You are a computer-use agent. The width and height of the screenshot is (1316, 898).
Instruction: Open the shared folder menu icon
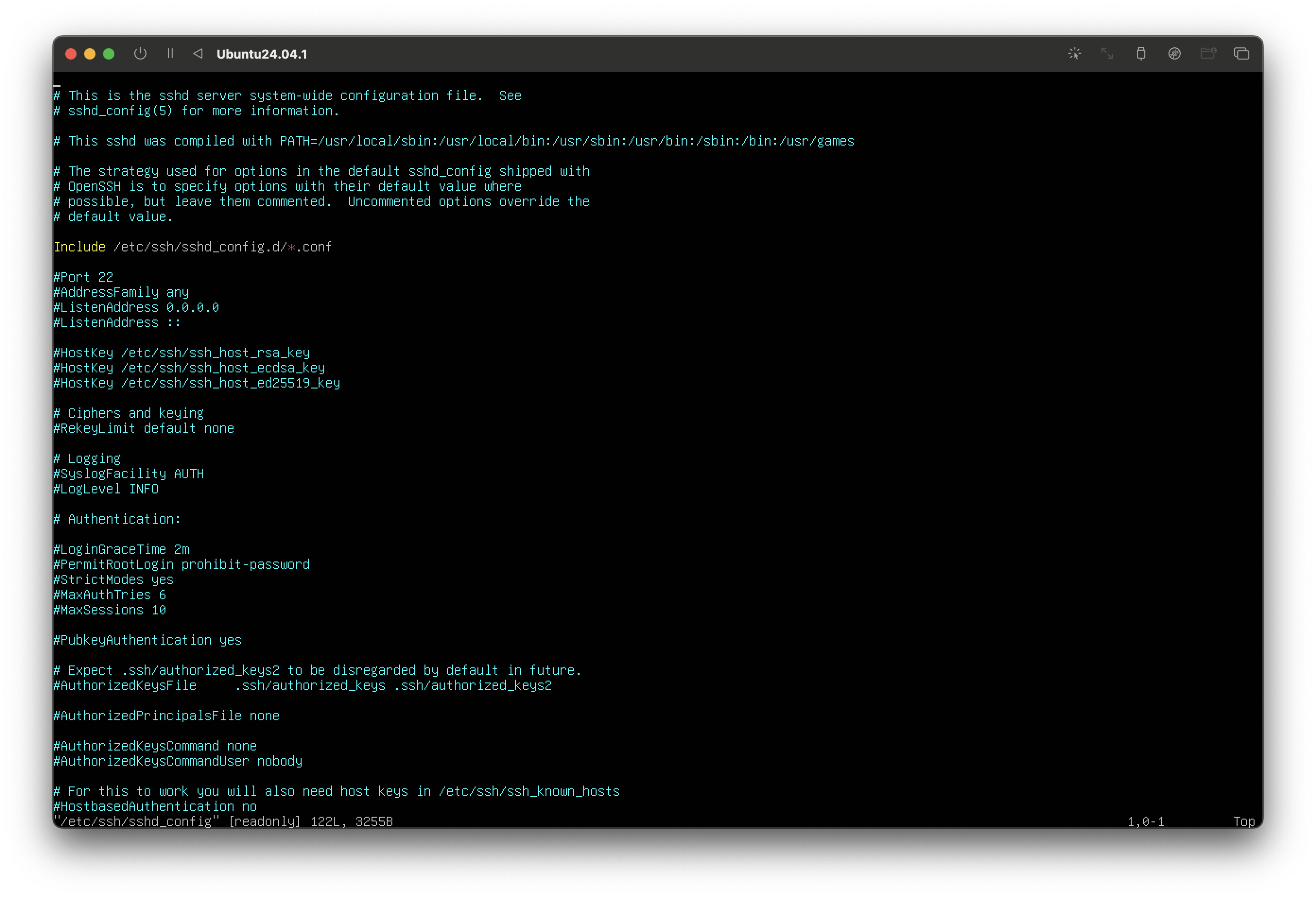tap(1208, 54)
